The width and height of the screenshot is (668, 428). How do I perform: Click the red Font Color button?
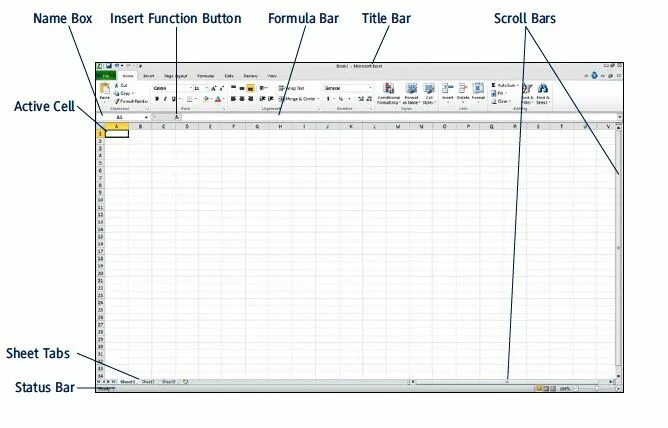tap(218, 99)
